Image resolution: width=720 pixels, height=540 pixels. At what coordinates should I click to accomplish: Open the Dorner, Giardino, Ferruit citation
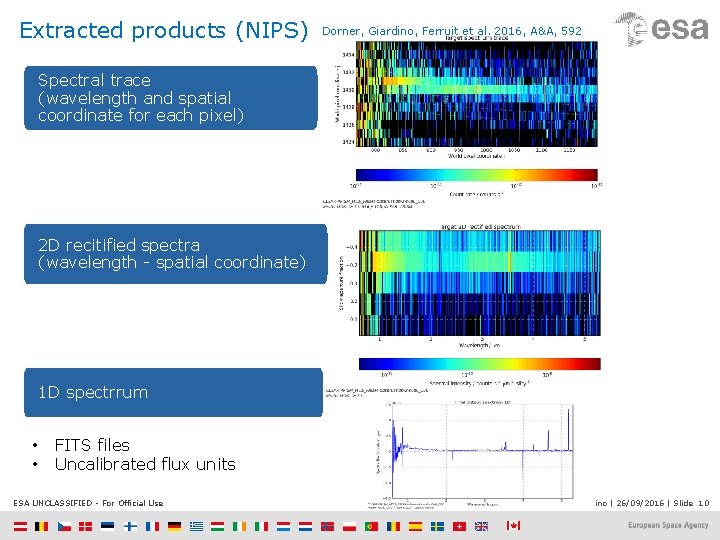point(452,31)
